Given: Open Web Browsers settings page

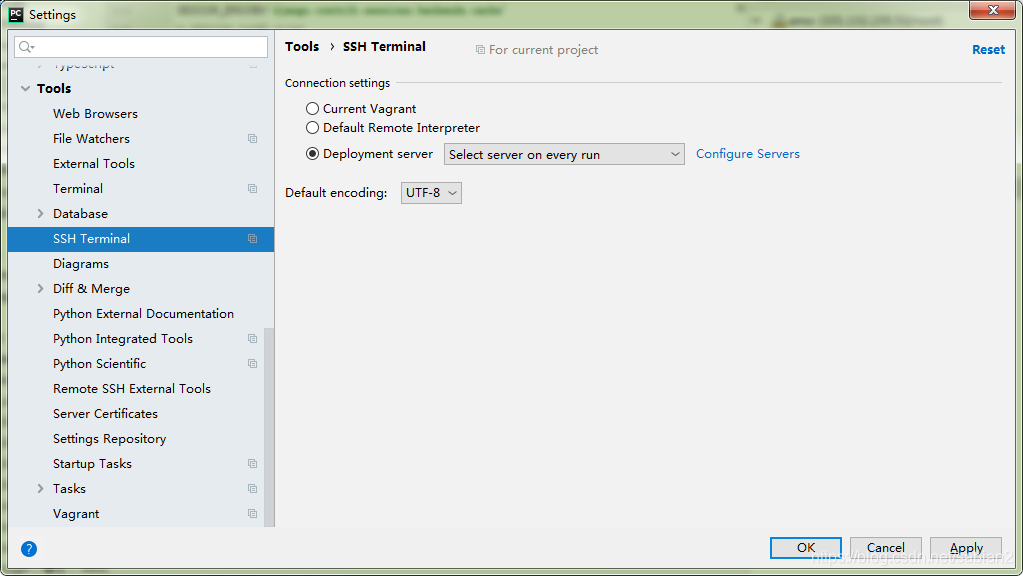Looking at the screenshot, I should click(x=95, y=114).
